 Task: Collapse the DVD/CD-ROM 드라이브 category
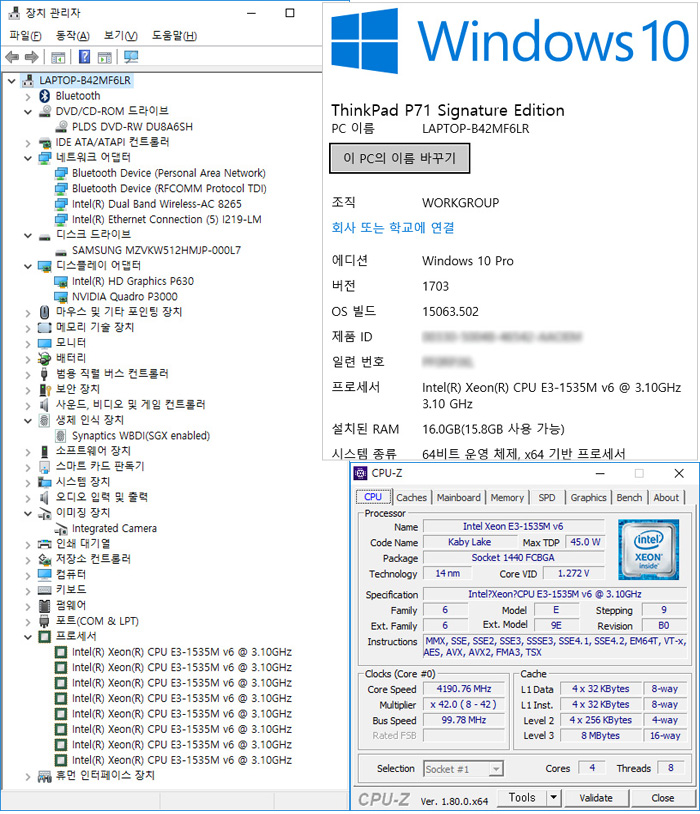(28, 112)
